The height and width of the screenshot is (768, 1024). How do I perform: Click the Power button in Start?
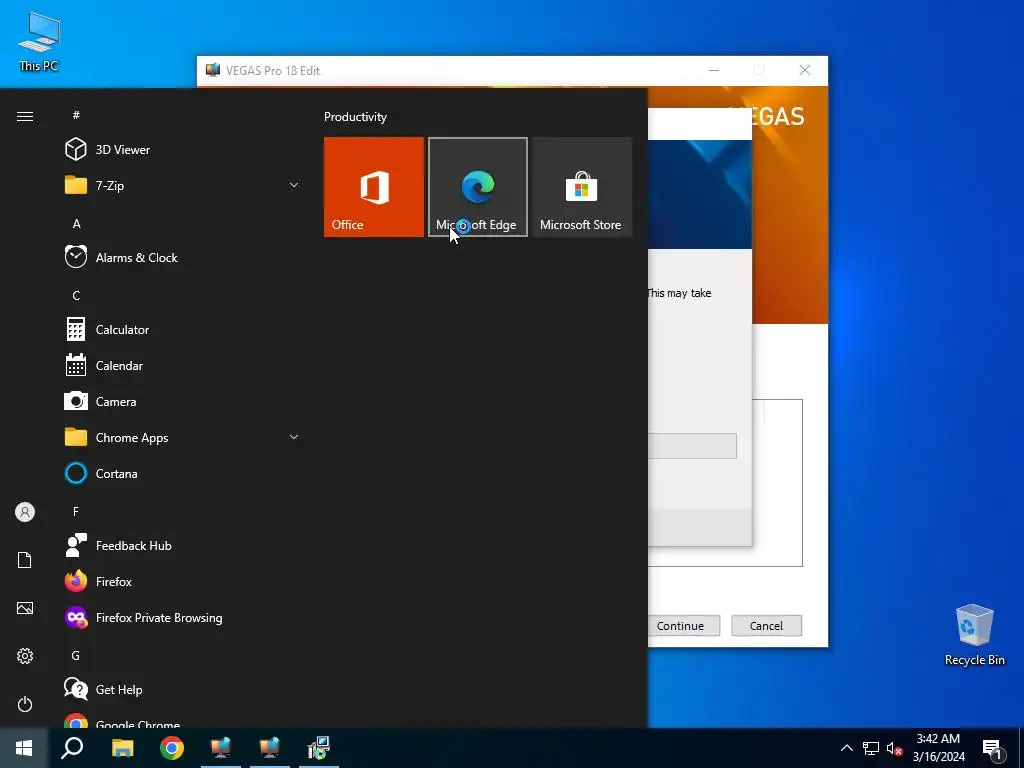tap(25, 704)
